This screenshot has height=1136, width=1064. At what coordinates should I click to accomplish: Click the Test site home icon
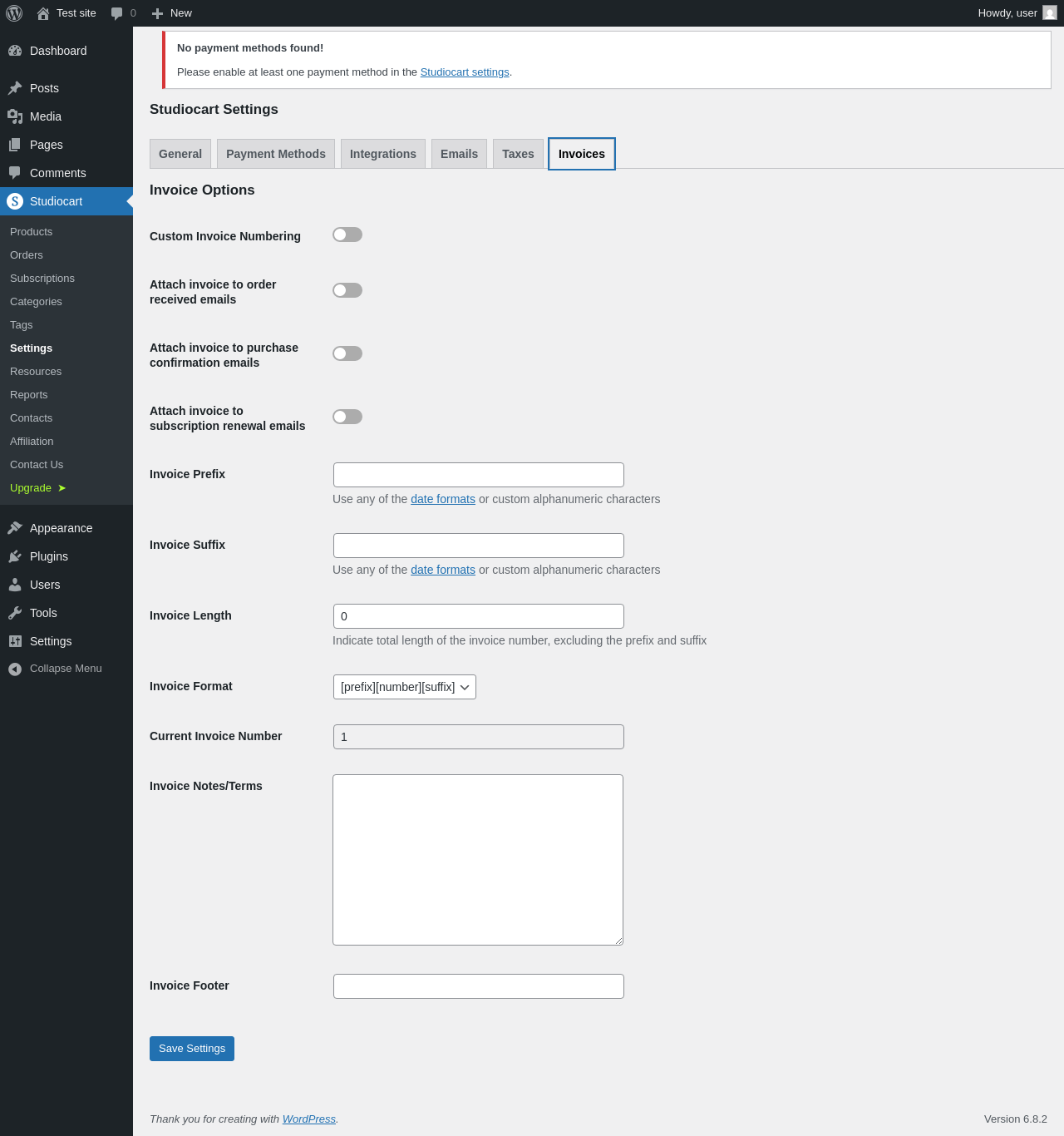pyautogui.click(x=43, y=13)
